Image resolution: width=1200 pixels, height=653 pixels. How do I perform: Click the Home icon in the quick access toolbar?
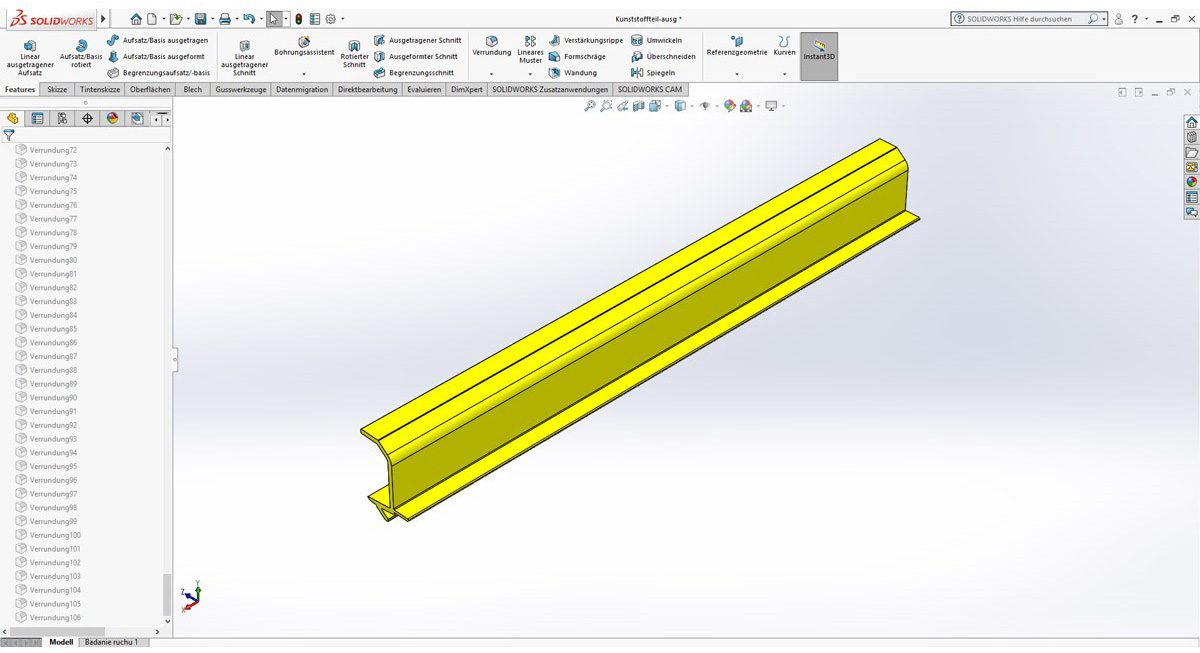[136, 19]
